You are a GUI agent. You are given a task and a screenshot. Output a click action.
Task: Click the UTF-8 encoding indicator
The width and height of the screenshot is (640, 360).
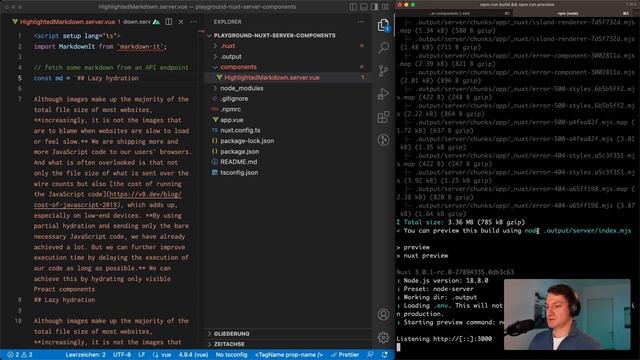(x=122, y=355)
